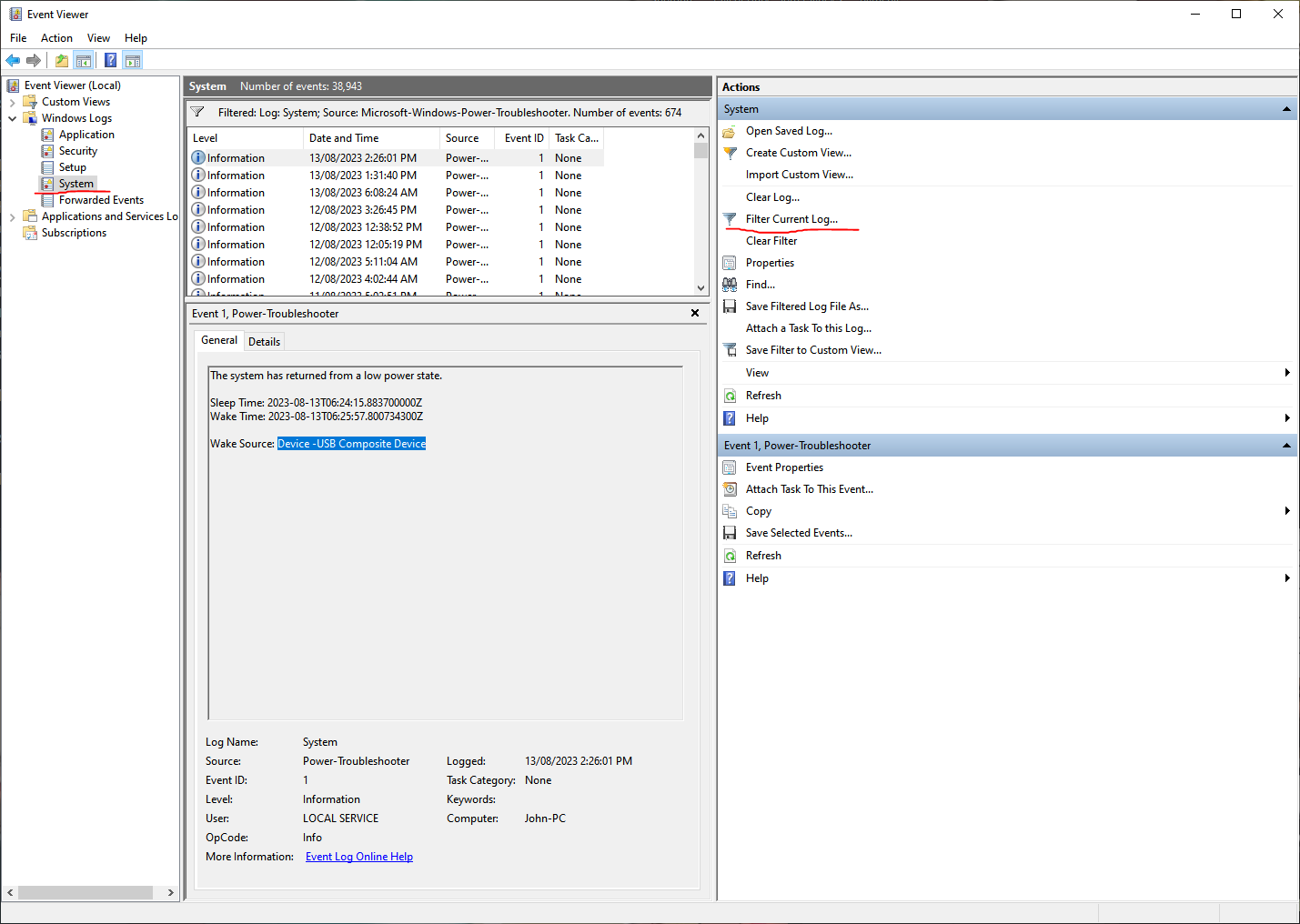Click Refresh under System actions
This screenshot has width=1300, height=924.
[x=763, y=396]
